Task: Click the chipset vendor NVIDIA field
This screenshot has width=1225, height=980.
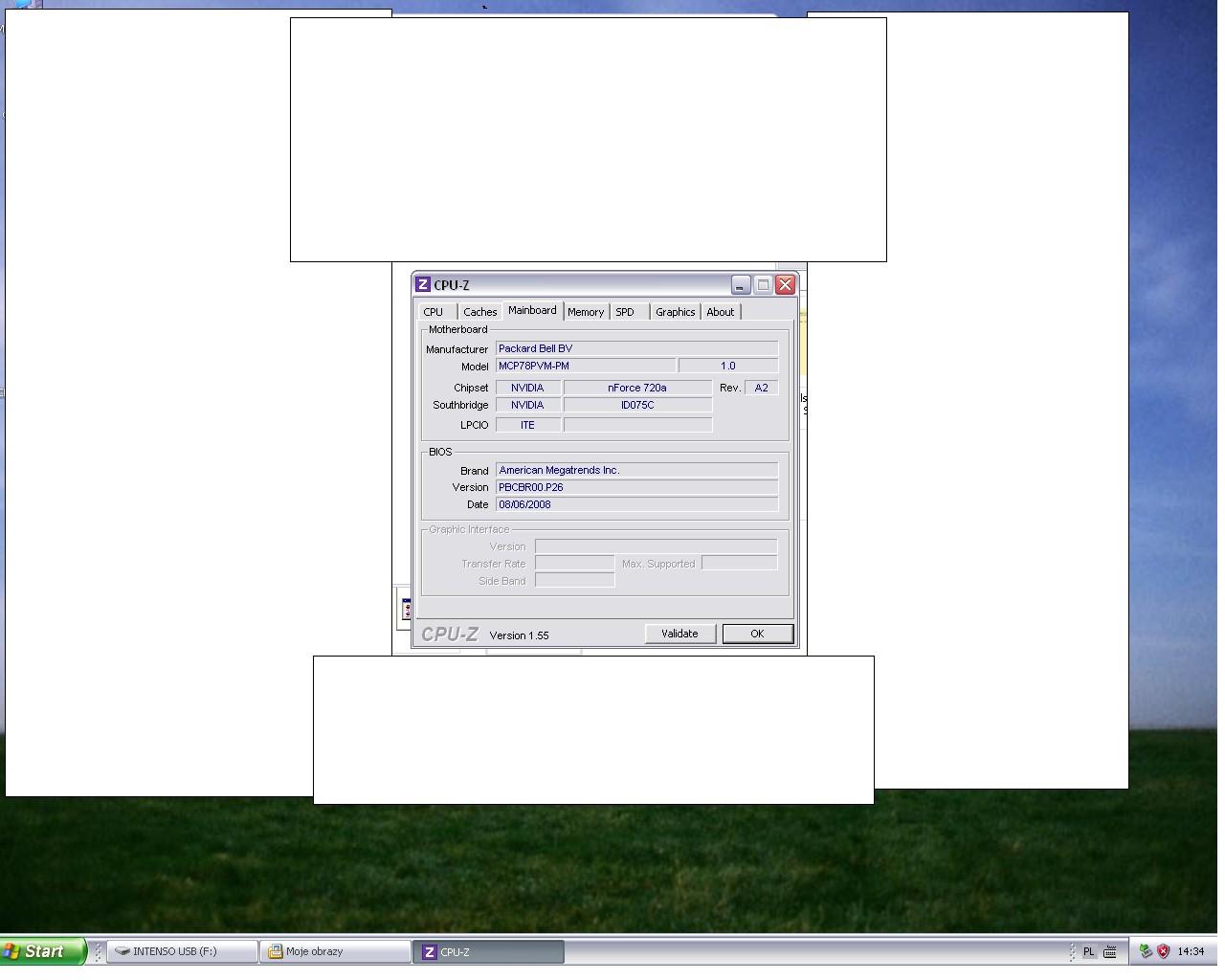Action: (528, 388)
